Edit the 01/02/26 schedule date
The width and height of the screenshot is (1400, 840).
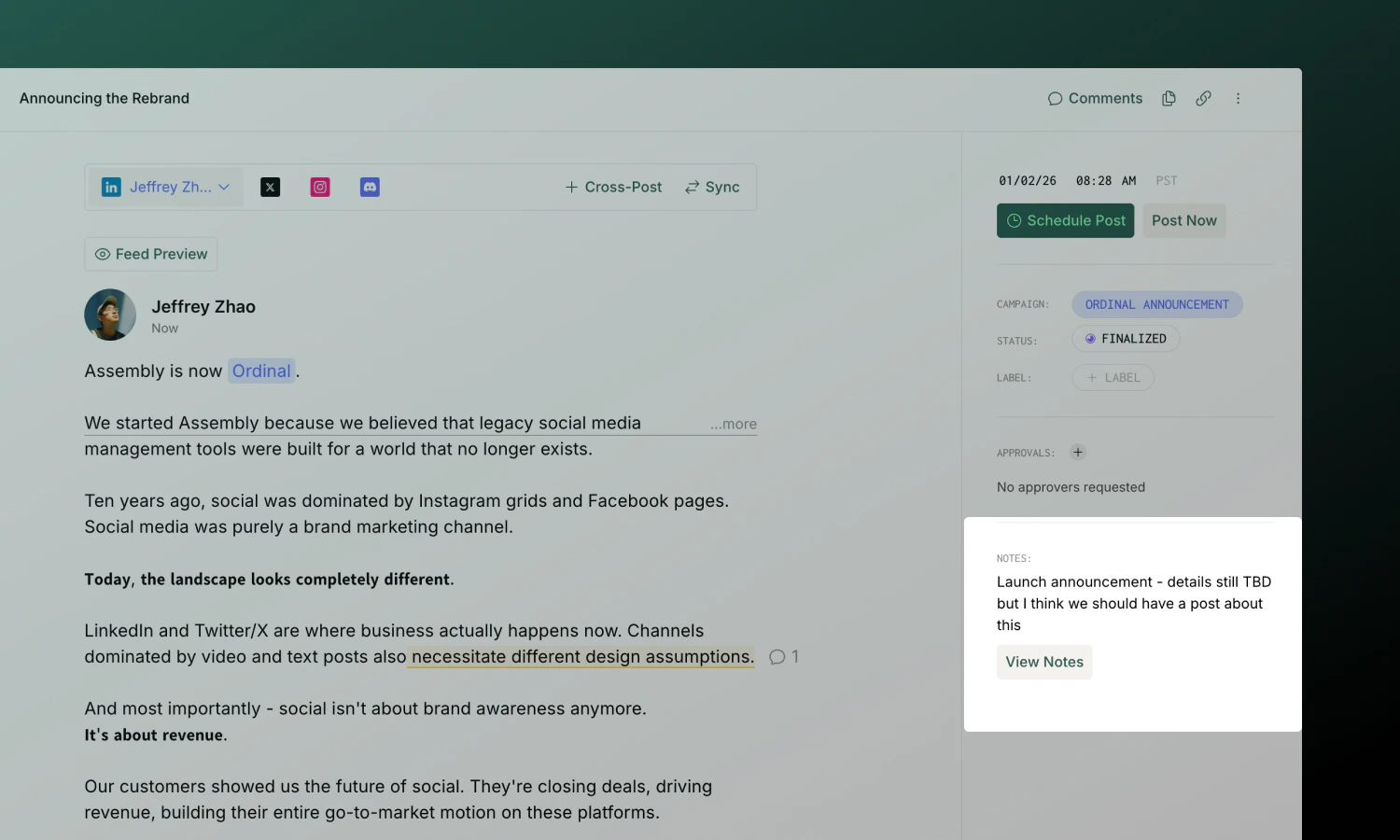pyautogui.click(x=1028, y=181)
